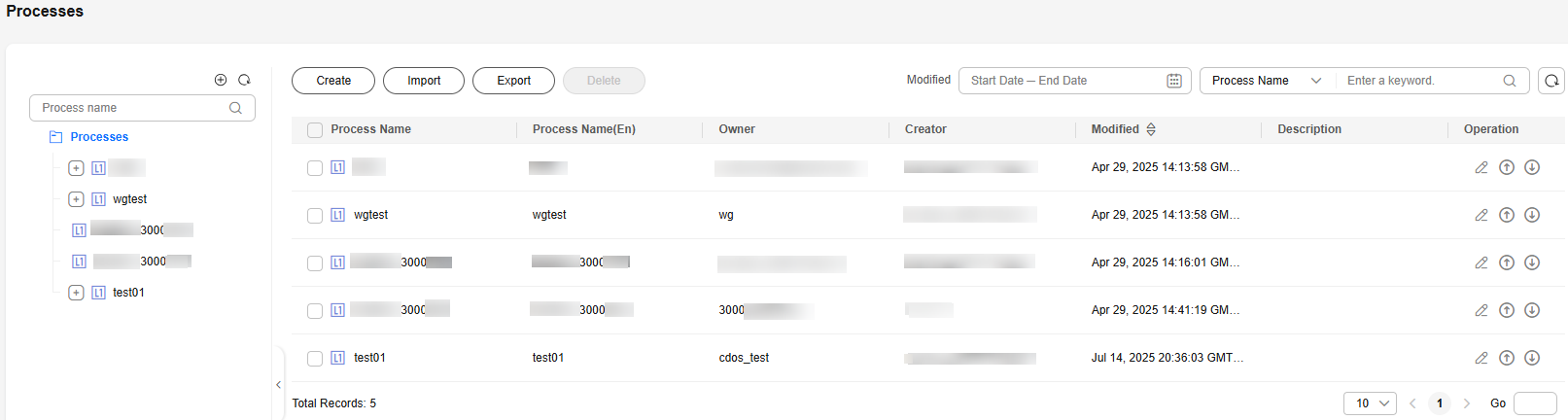1568x420 pixels.
Task: Click download arrow icon in wgtest row
Action: point(1532,215)
